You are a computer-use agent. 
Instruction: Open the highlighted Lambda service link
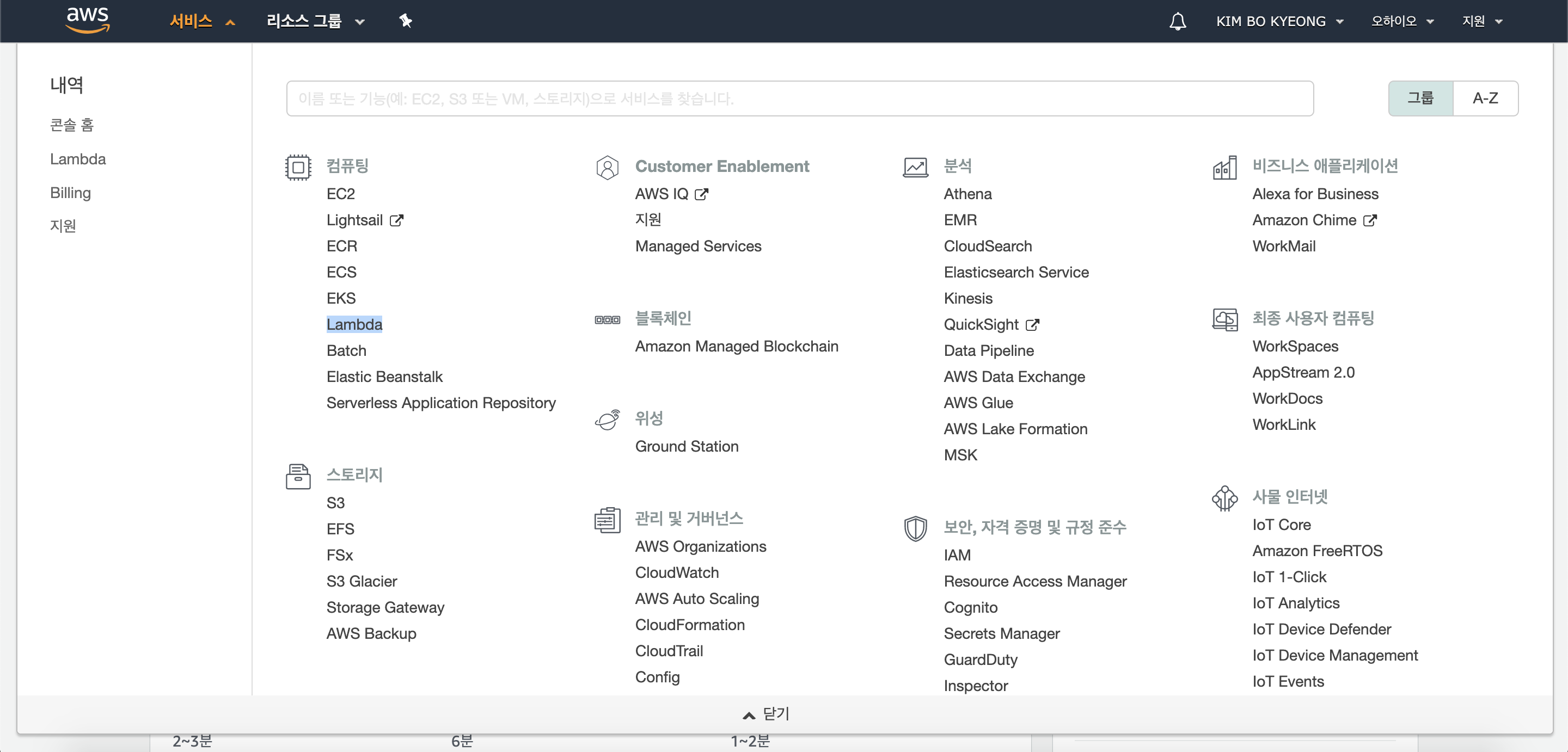354,325
